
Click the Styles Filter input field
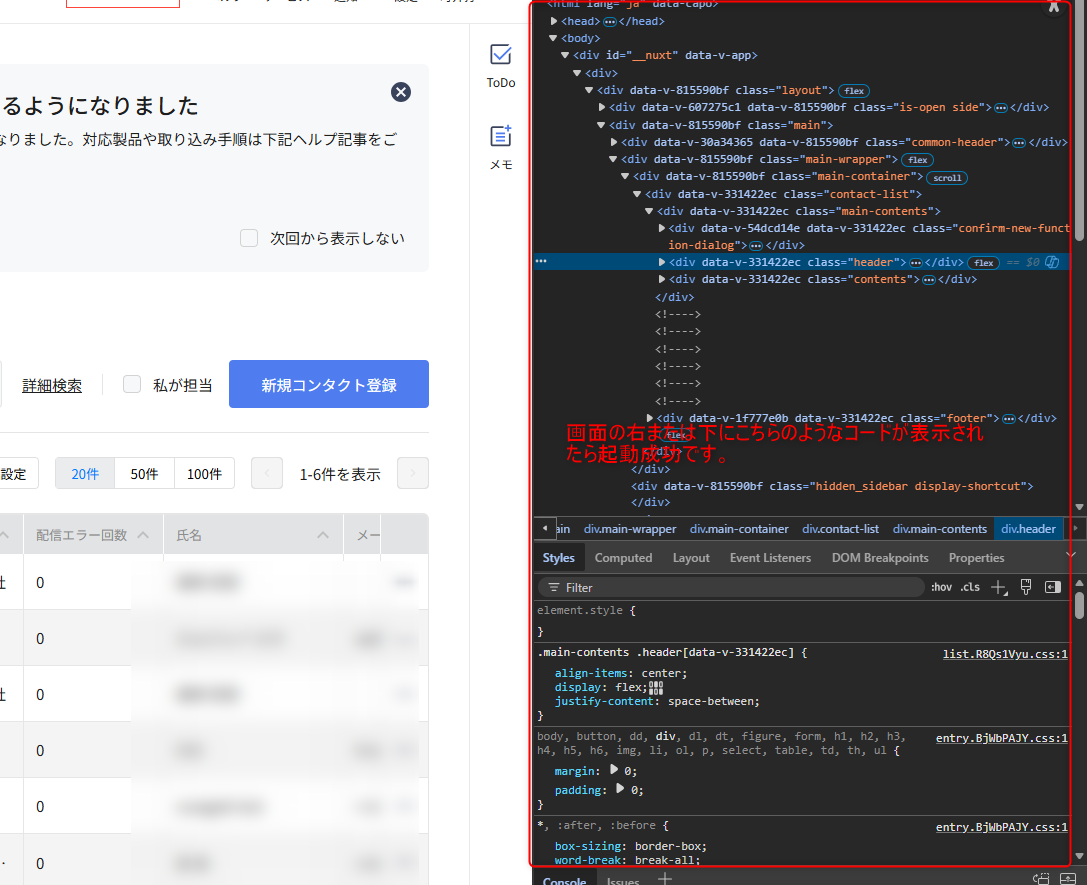(x=730, y=587)
